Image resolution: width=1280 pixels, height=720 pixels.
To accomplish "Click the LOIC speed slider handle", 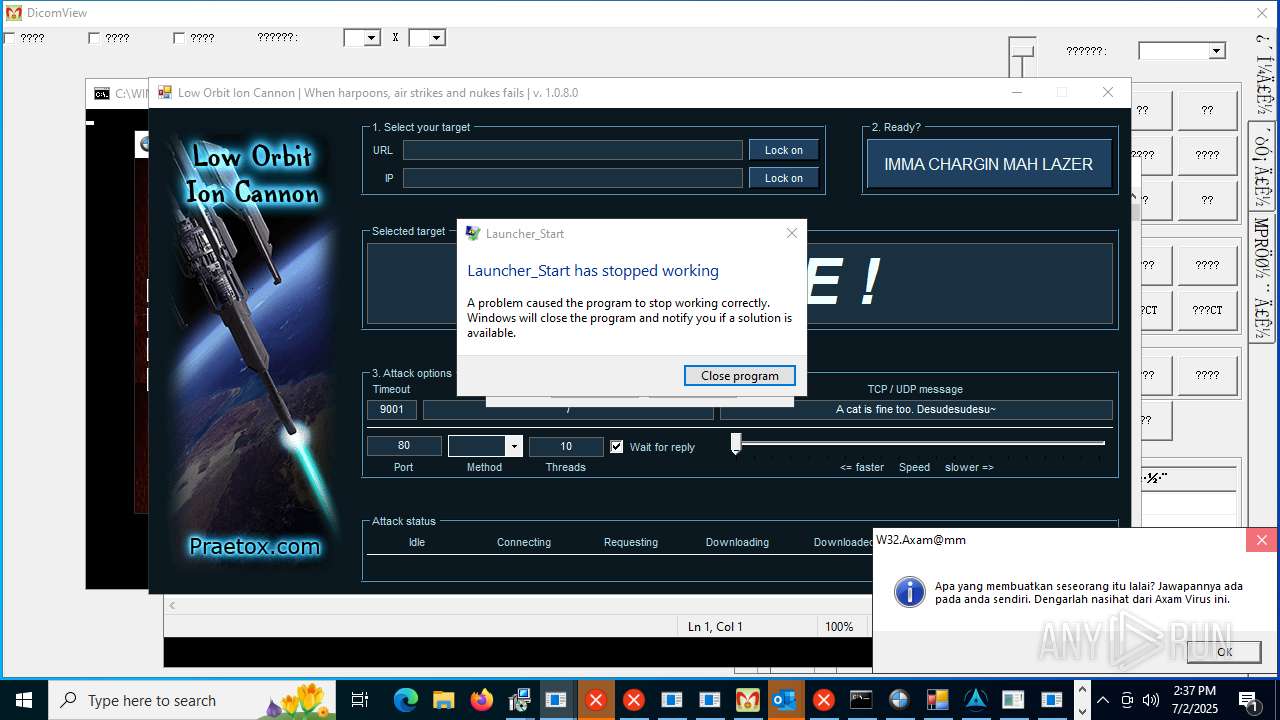I will (x=736, y=443).
